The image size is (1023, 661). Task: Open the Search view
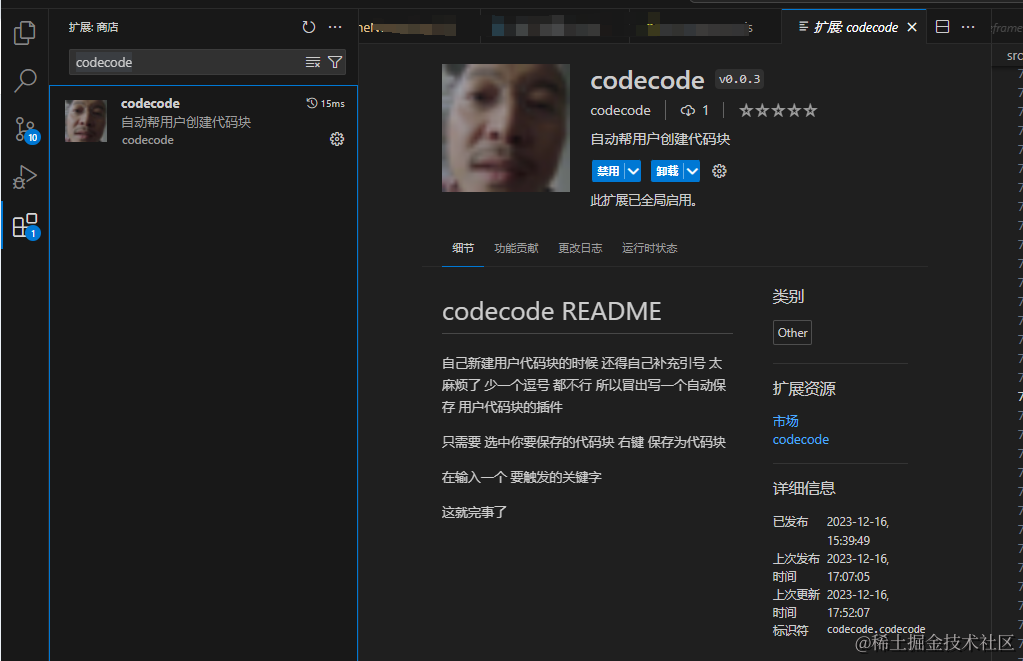tap(23, 81)
